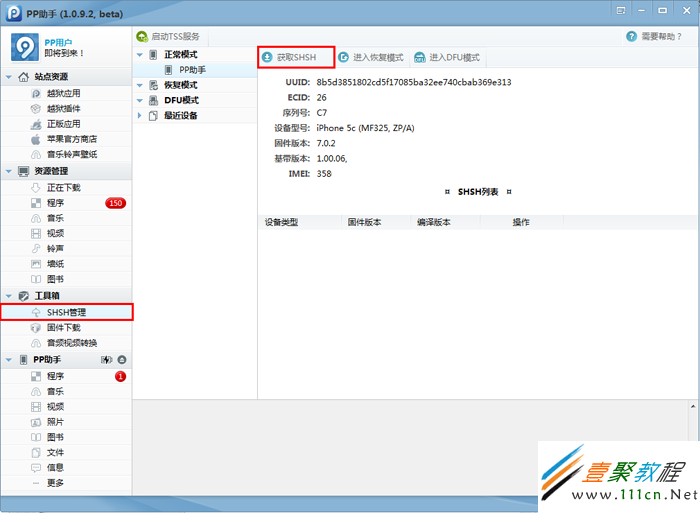Collapse the 工具箱 section arrow
This screenshot has width=700, height=513.
tap(8, 296)
